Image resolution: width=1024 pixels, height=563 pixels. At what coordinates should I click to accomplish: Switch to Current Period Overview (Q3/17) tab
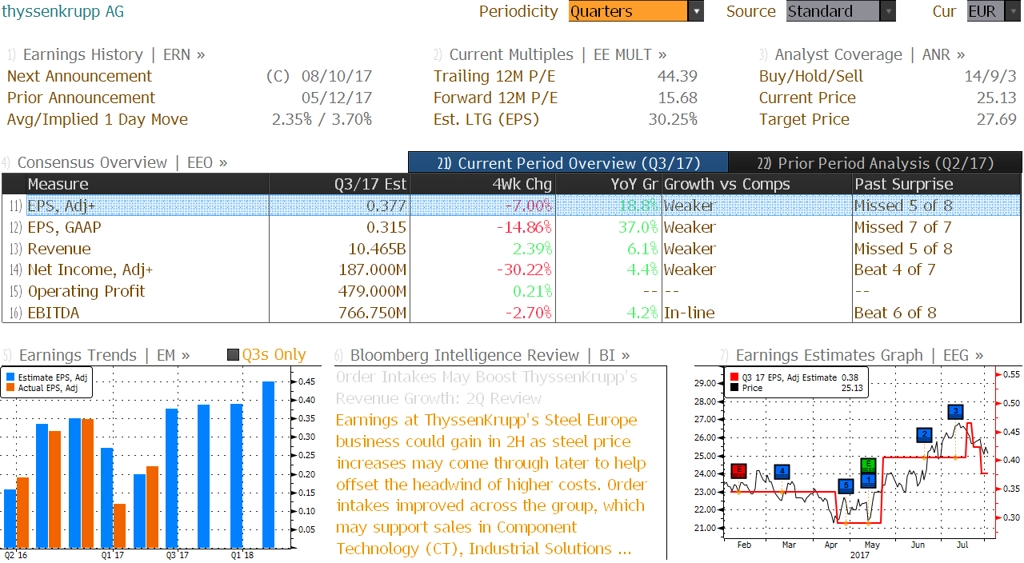tap(568, 163)
